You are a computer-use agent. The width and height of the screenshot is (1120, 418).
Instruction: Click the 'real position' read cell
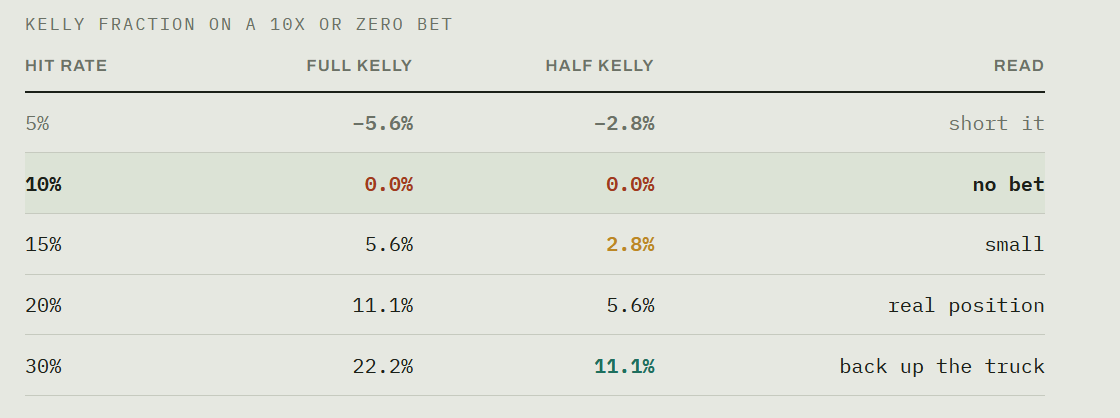(966, 306)
